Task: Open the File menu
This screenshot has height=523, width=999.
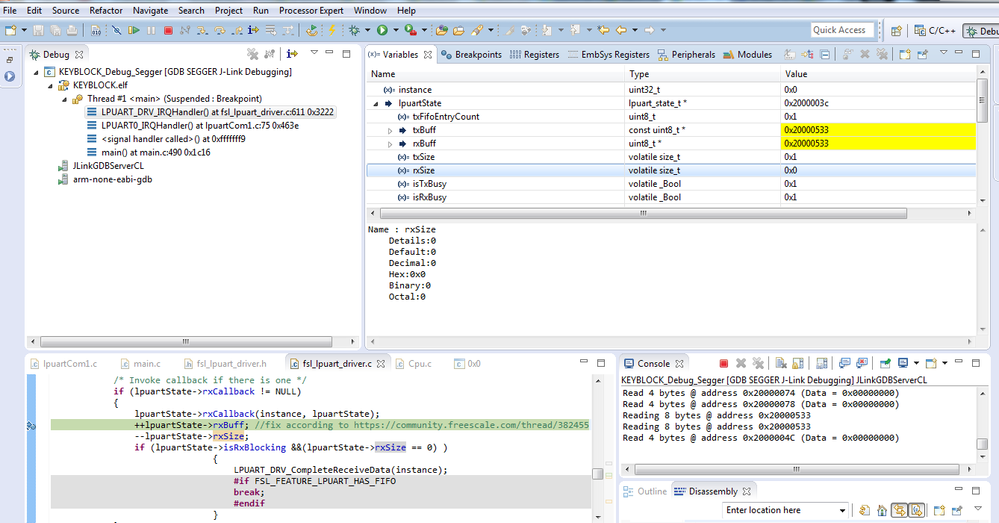Action: click(10, 10)
